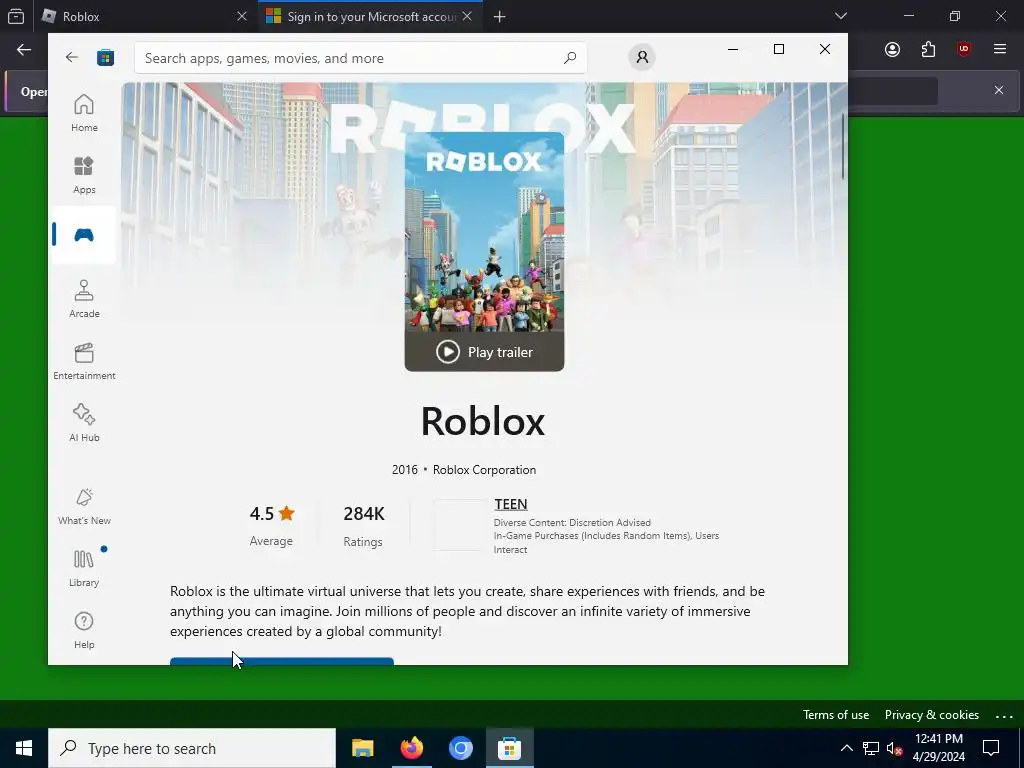Screen dimensions: 1024x768
Task: Click the taskbar search box
Action: coord(192,748)
